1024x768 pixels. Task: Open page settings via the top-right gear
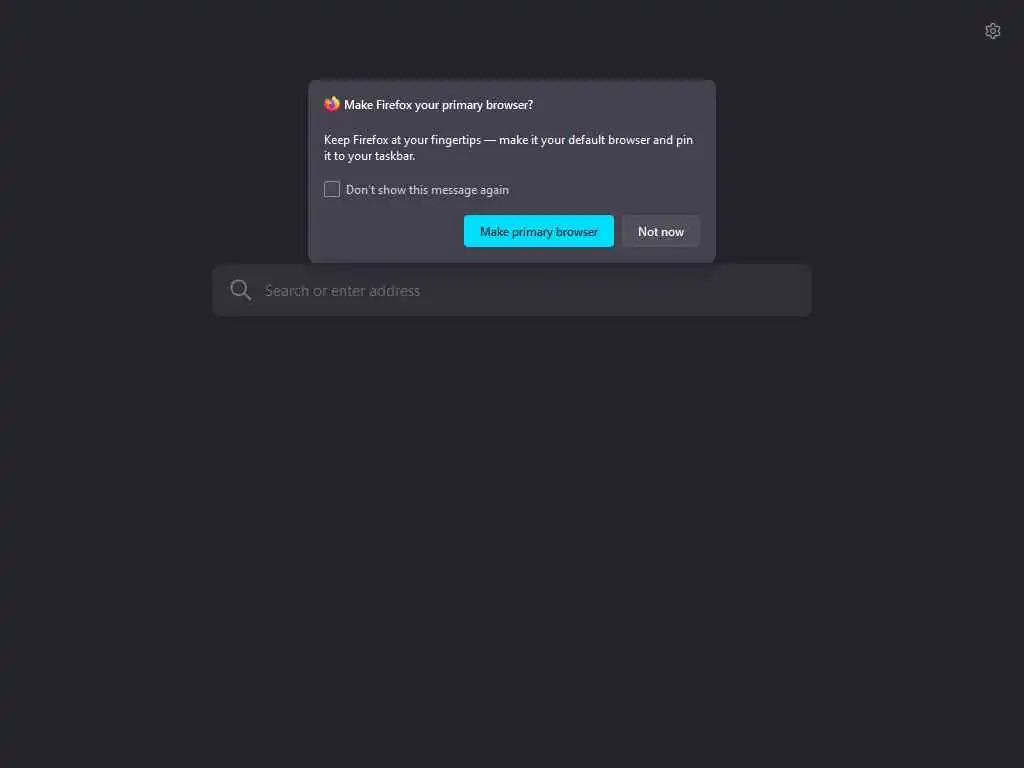click(992, 31)
